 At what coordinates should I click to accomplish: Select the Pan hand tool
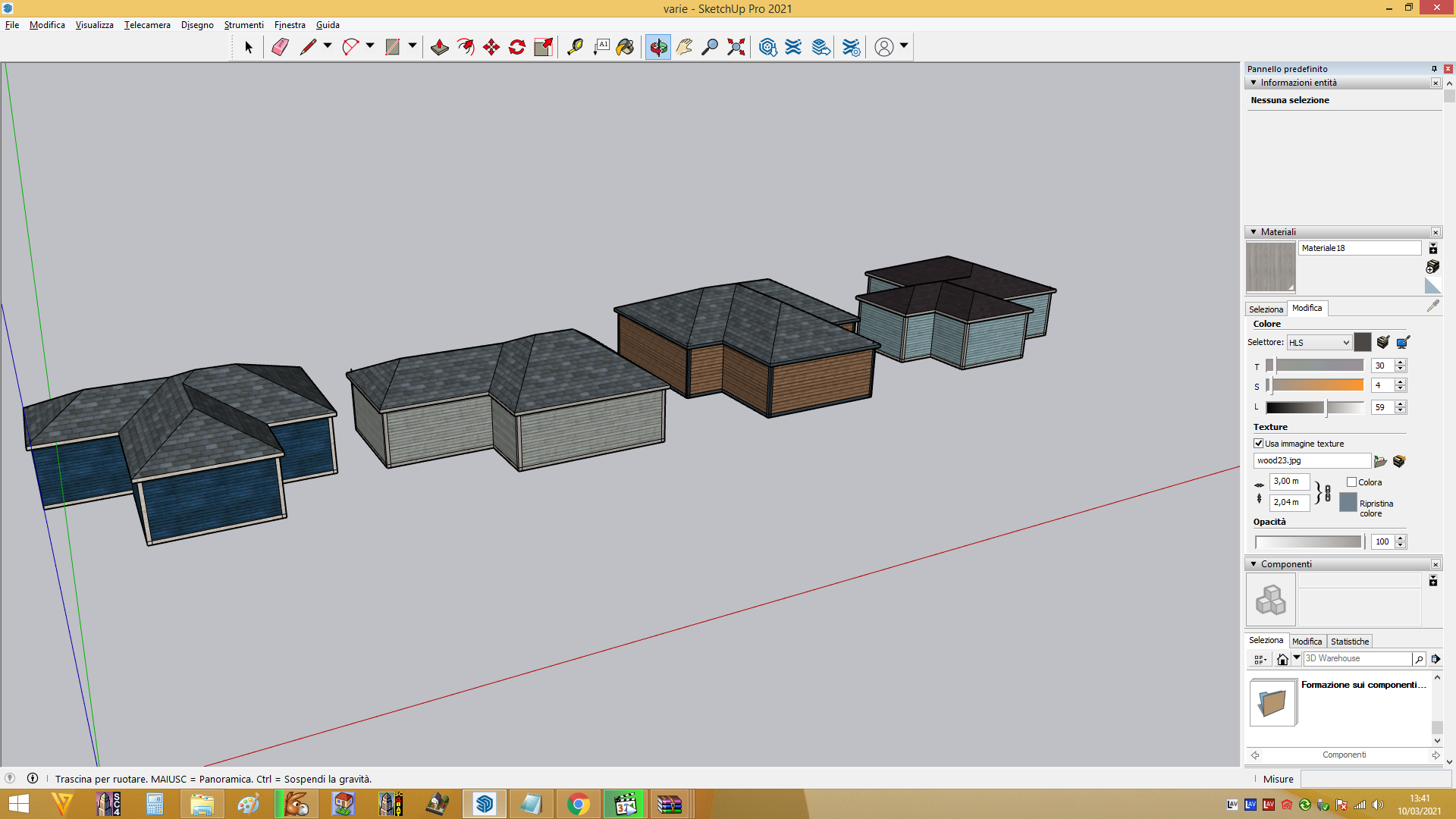(684, 47)
